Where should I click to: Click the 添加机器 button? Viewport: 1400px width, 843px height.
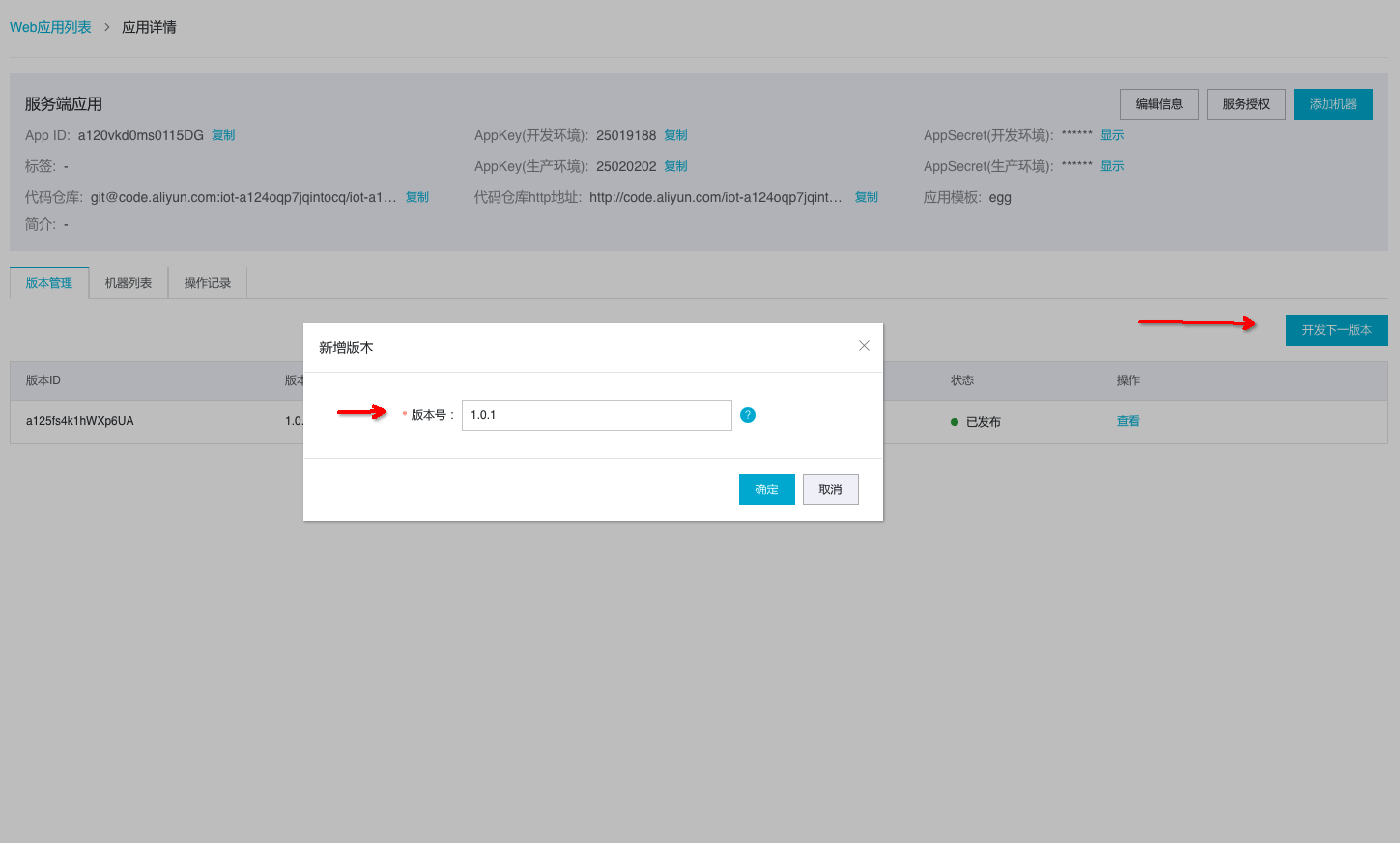[1333, 104]
